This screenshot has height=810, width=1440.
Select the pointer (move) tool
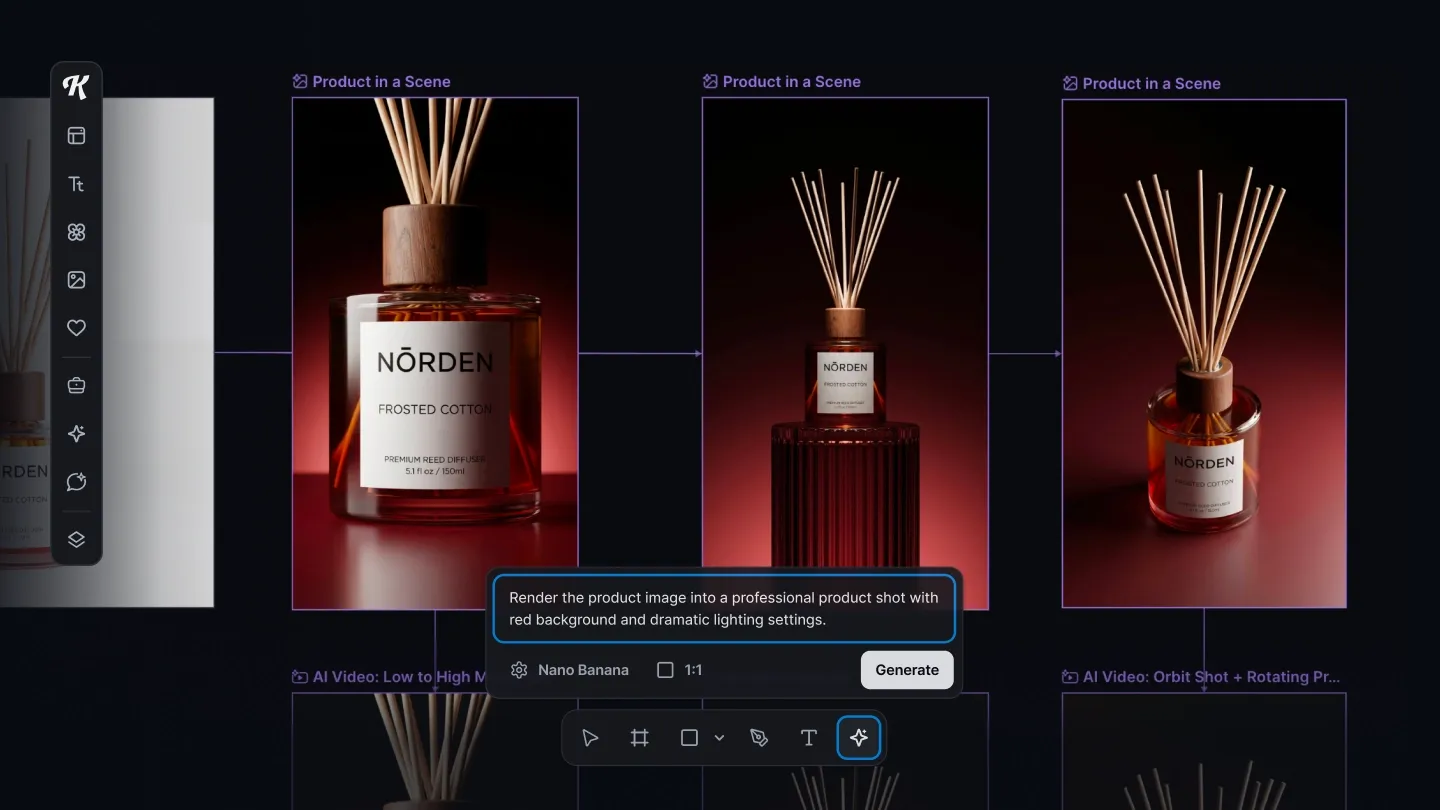coord(590,738)
